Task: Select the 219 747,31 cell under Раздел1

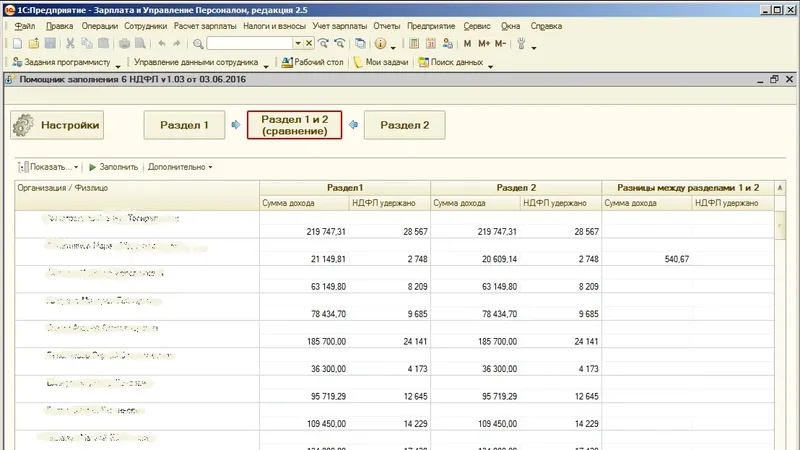Action: point(304,232)
